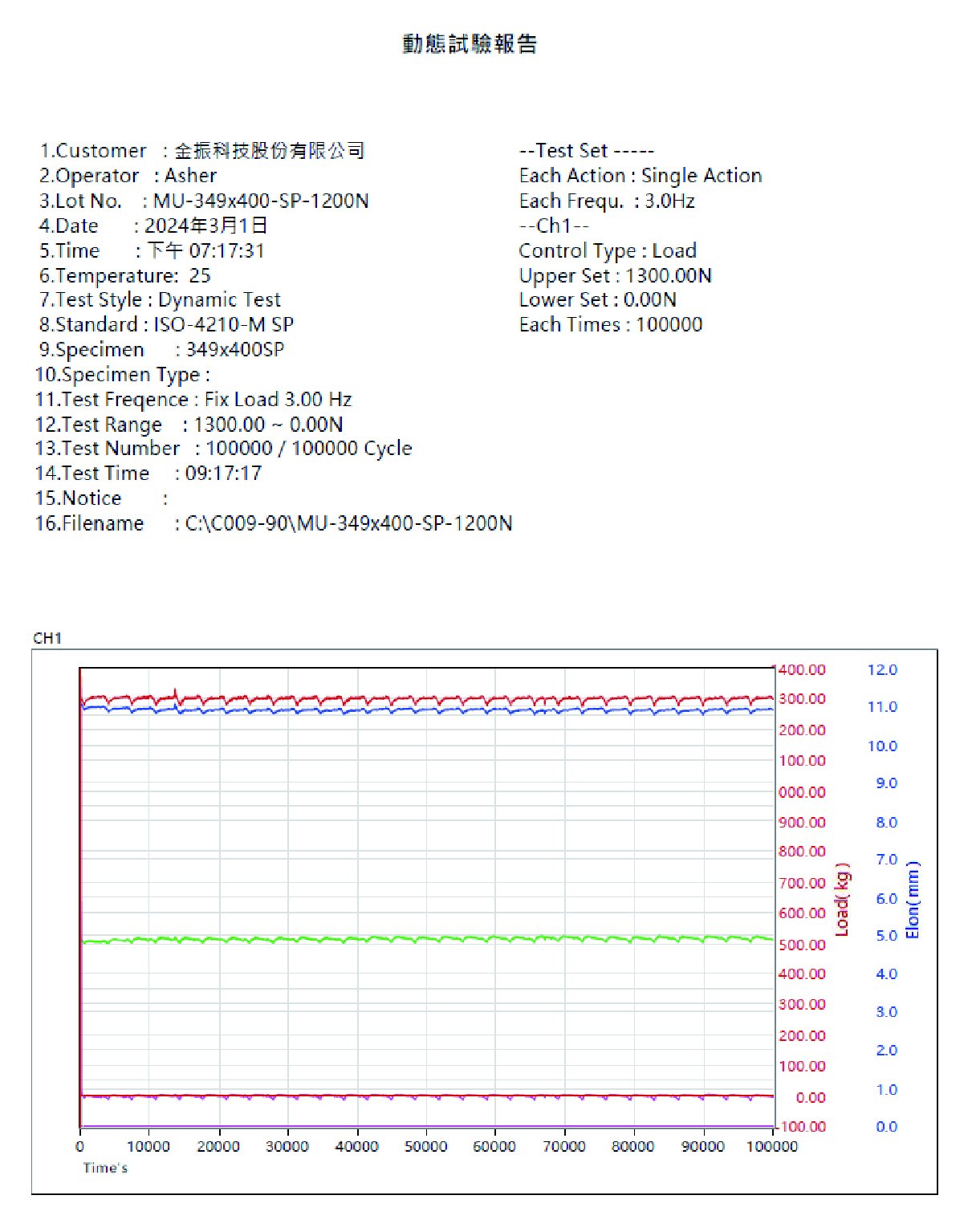Click the report title 動態試驗報告
The width and height of the screenshot is (972, 1232).
point(470,43)
